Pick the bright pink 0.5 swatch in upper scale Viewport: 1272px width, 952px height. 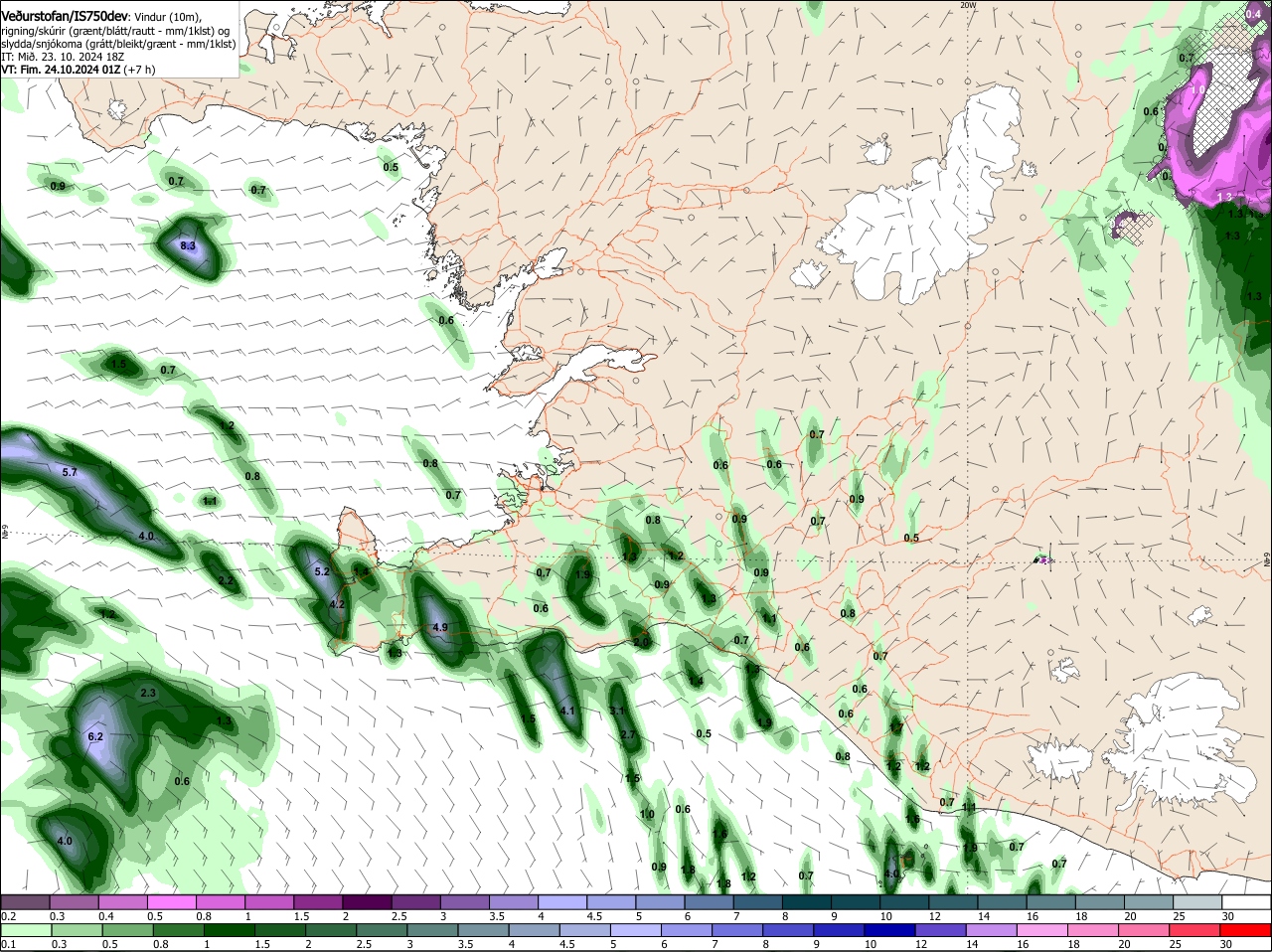171,900
